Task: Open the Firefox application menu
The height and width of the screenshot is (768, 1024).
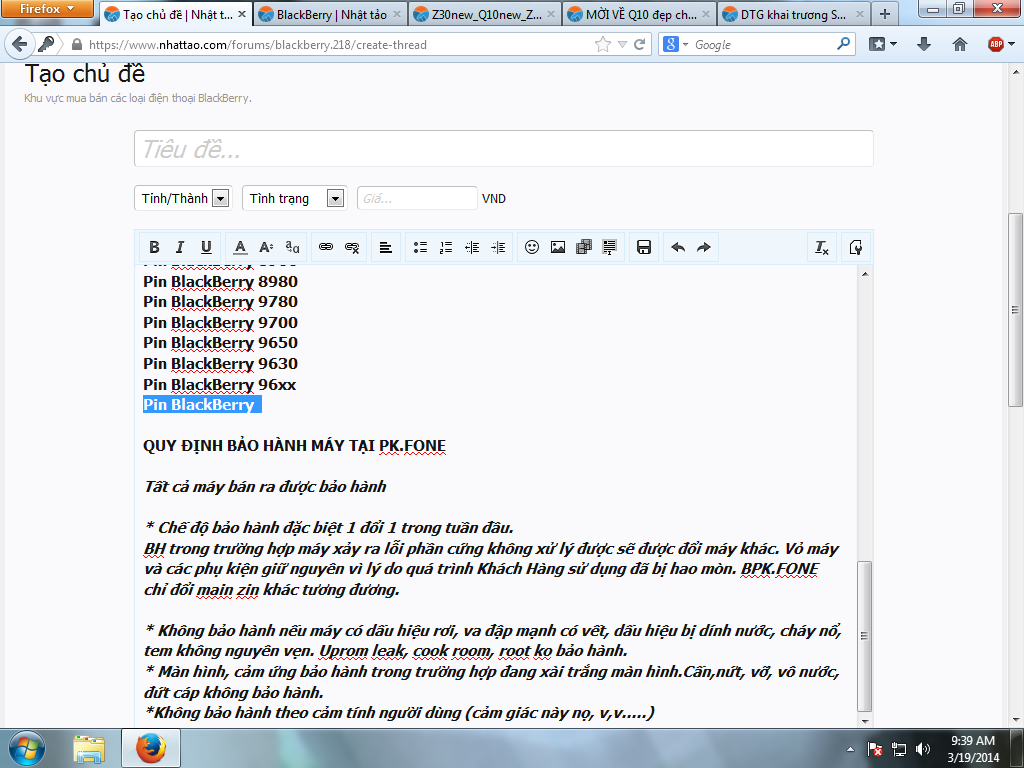Action: [47, 9]
